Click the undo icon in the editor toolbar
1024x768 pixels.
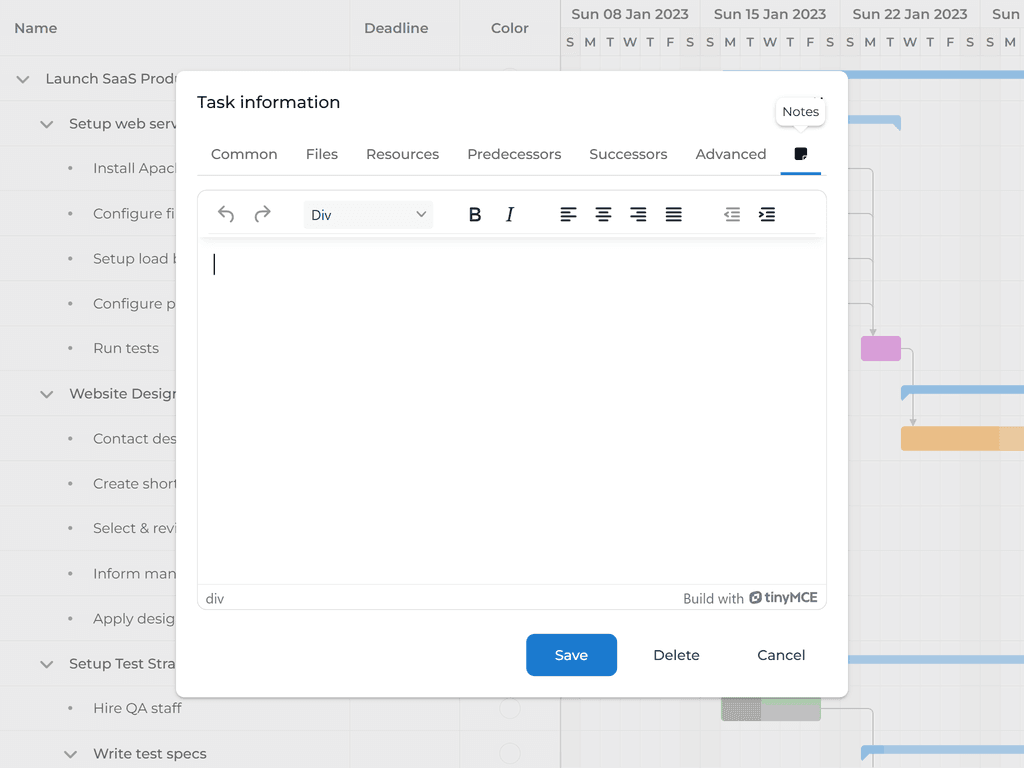[225, 214]
